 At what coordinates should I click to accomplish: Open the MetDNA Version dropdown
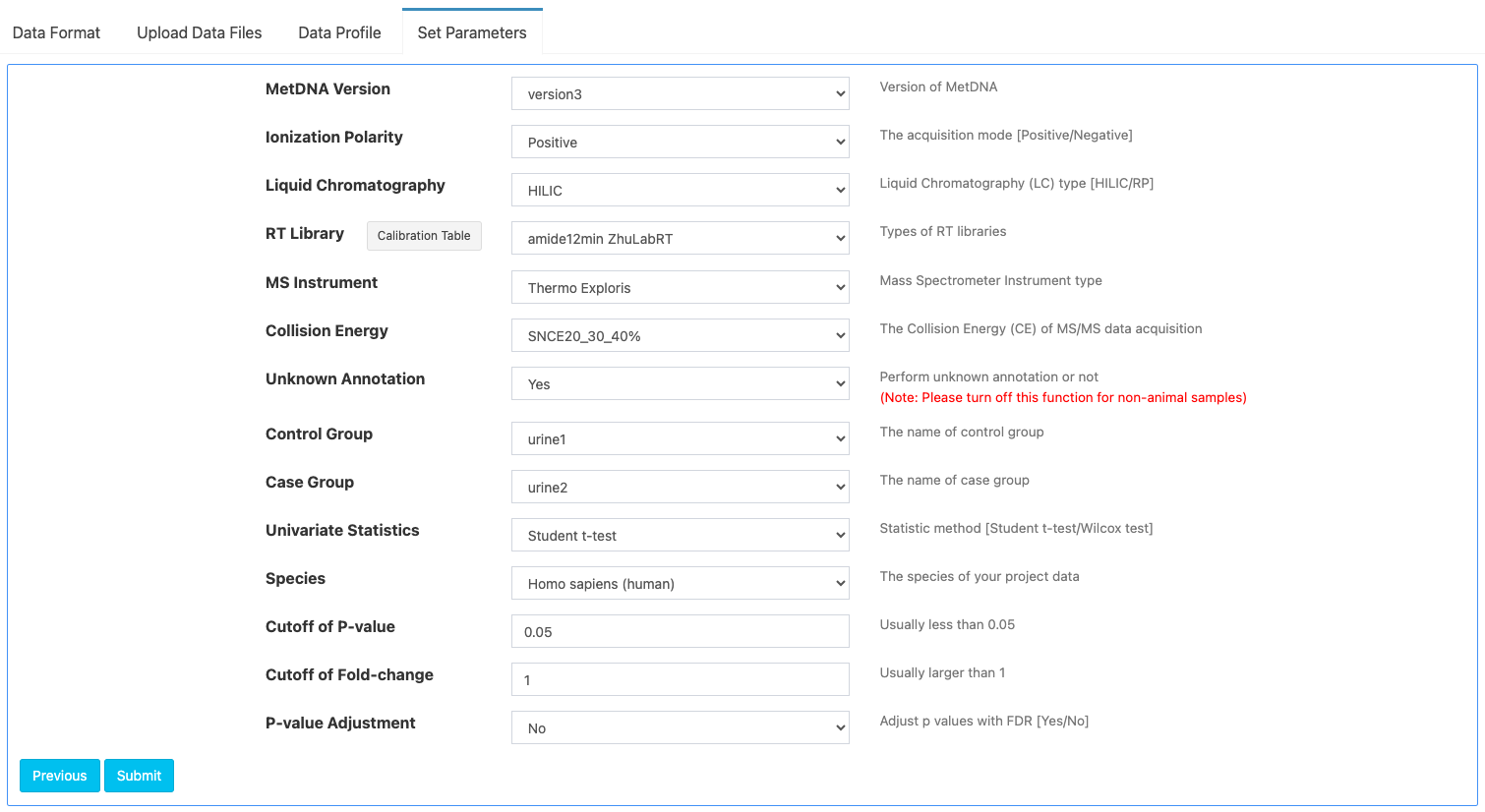[680, 94]
